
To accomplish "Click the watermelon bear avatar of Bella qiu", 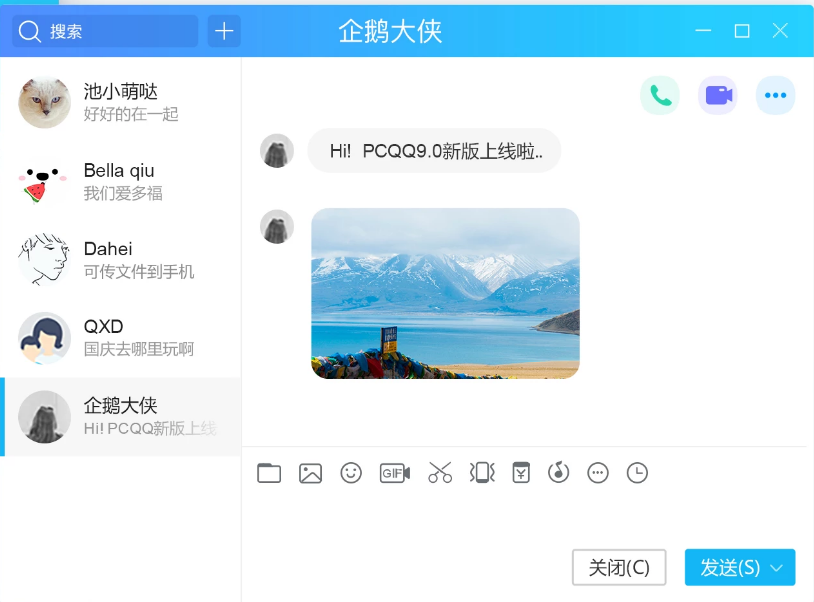I will pyautogui.click(x=44, y=182).
